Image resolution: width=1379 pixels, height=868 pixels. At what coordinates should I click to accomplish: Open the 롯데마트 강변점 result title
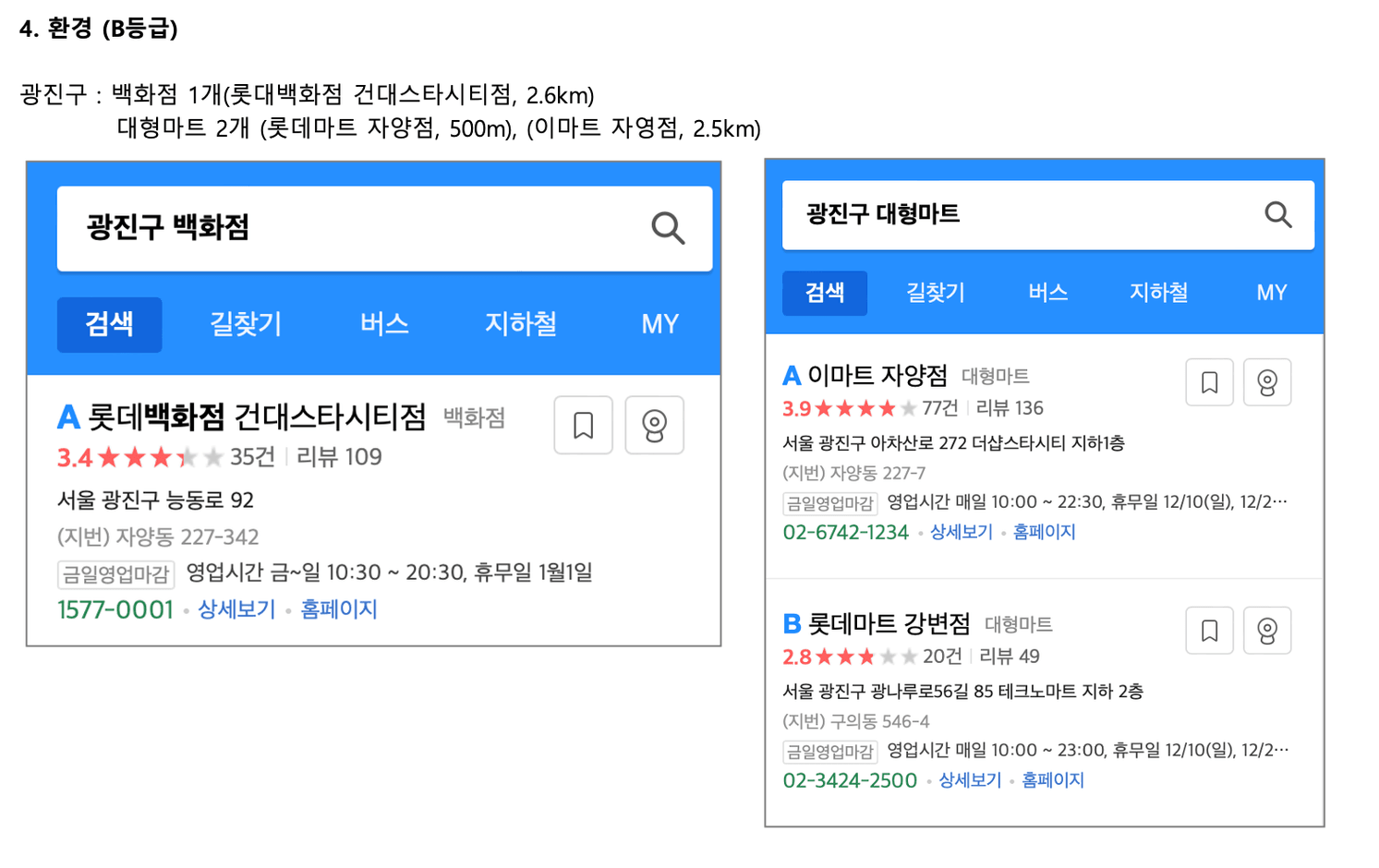(x=889, y=623)
